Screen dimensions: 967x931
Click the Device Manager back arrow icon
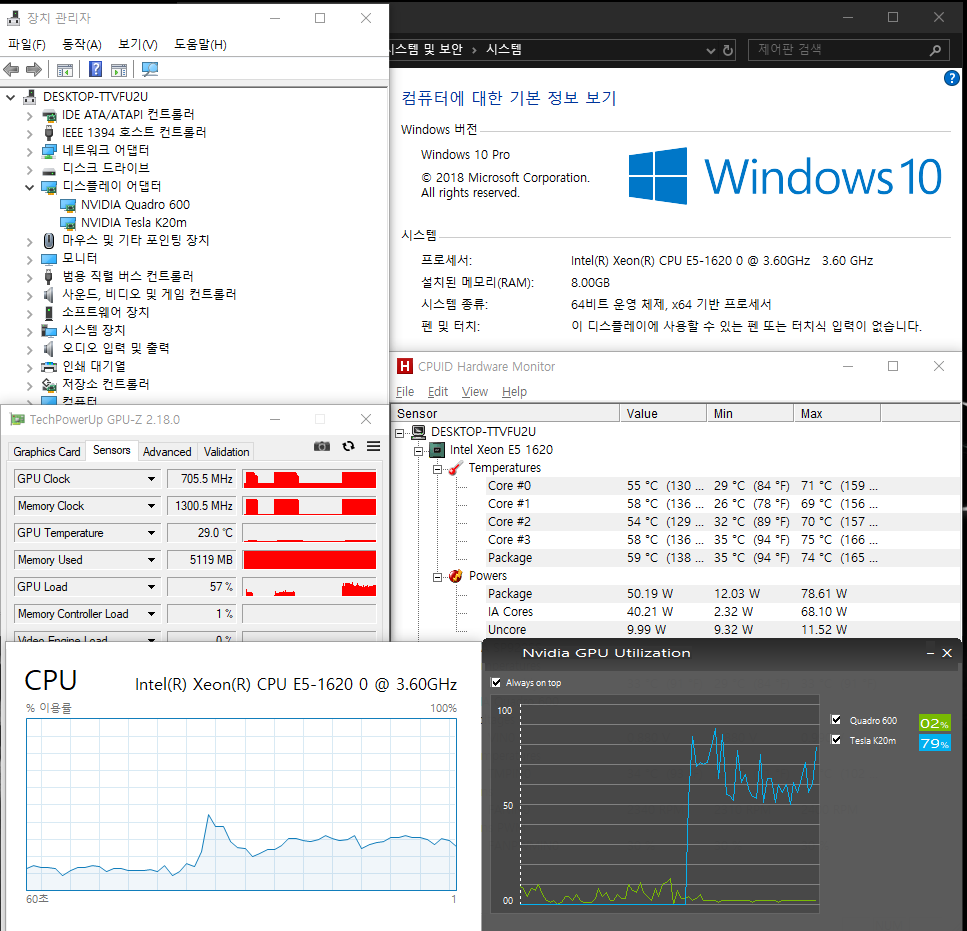(11, 70)
